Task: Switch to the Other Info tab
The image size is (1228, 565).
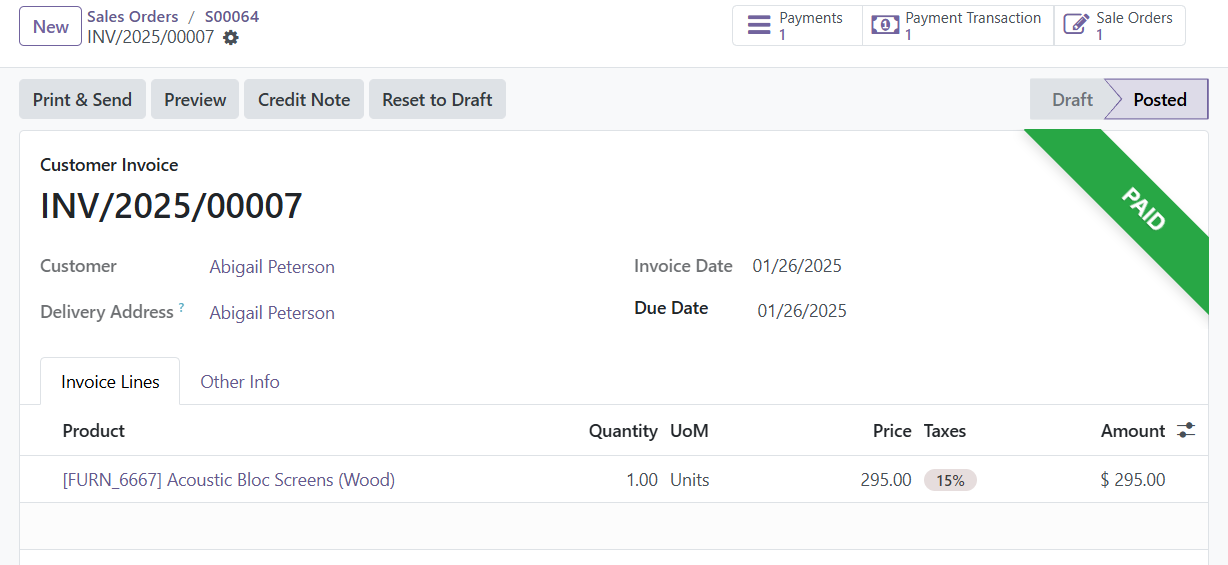Action: [x=240, y=381]
